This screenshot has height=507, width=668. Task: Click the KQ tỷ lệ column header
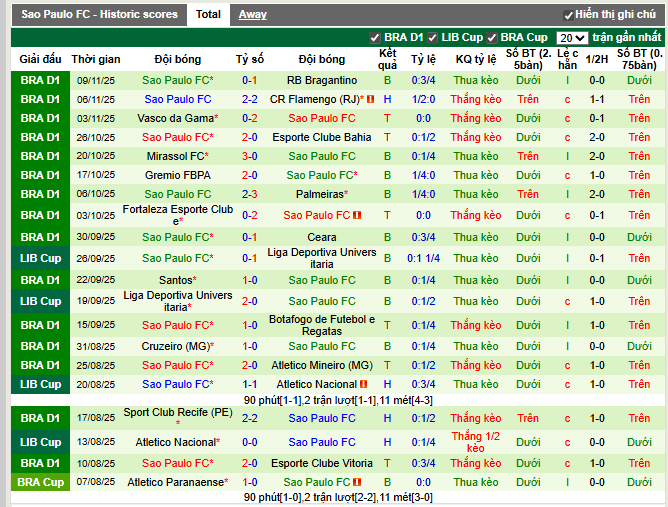[x=476, y=59]
